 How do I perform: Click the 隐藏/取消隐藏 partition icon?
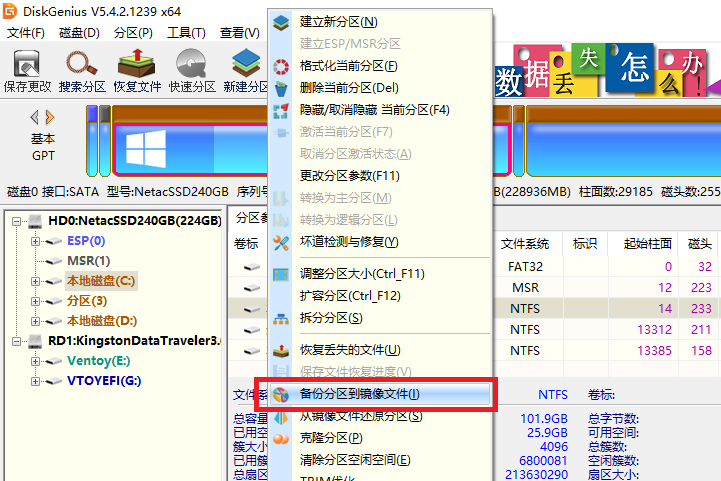[281, 110]
